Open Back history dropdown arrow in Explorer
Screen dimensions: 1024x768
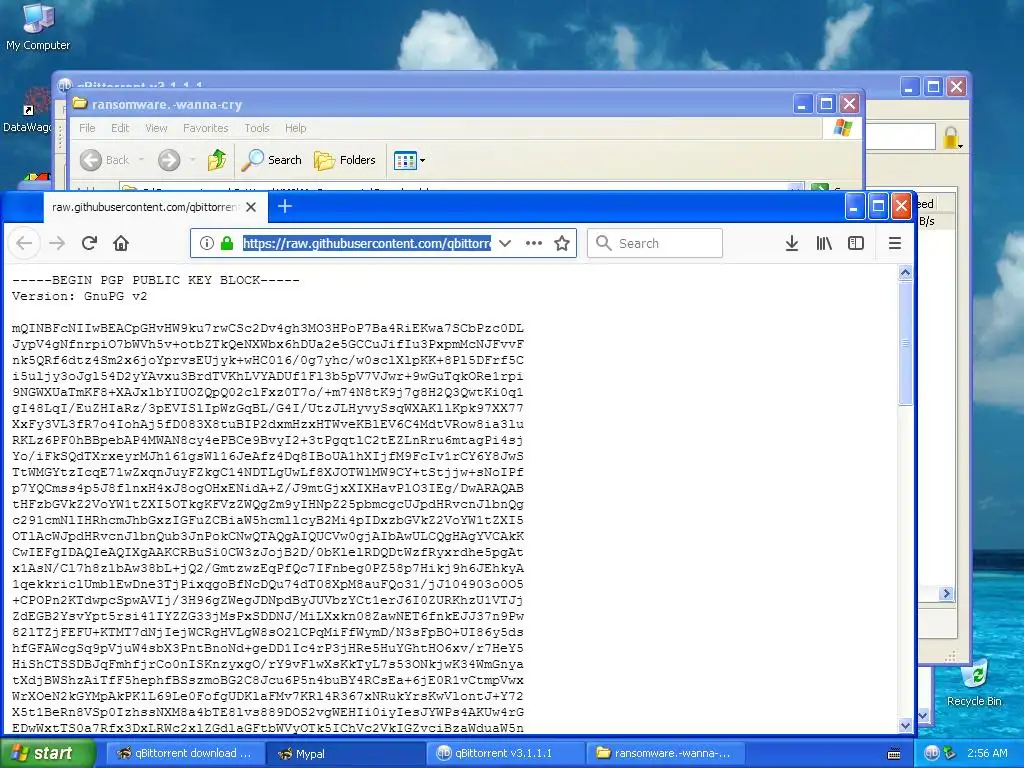coord(141,160)
